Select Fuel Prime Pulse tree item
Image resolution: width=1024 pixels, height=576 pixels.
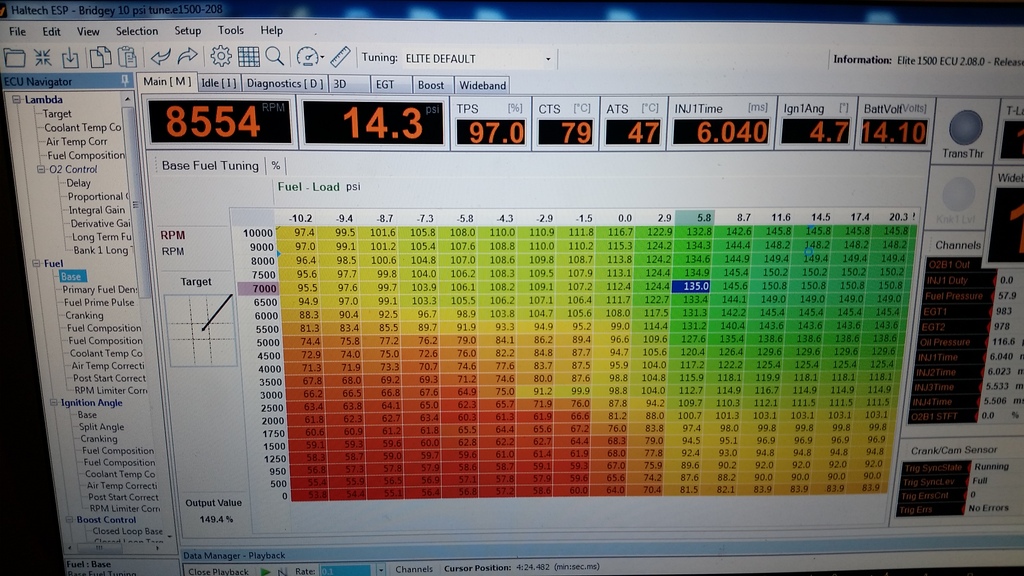pyautogui.click(x=99, y=302)
